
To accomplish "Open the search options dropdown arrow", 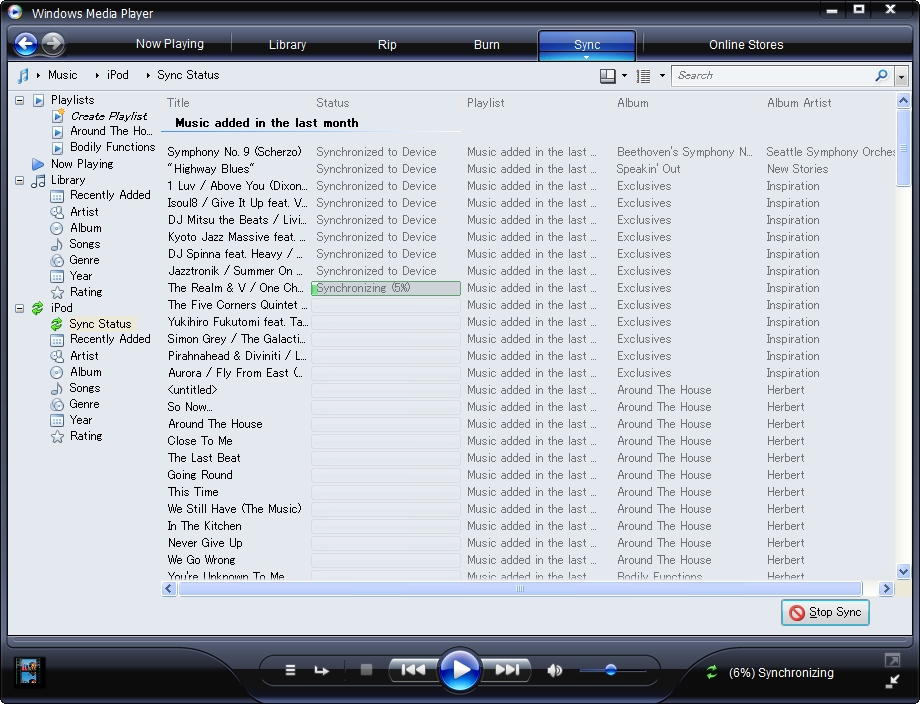I will [x=902, y=76].
